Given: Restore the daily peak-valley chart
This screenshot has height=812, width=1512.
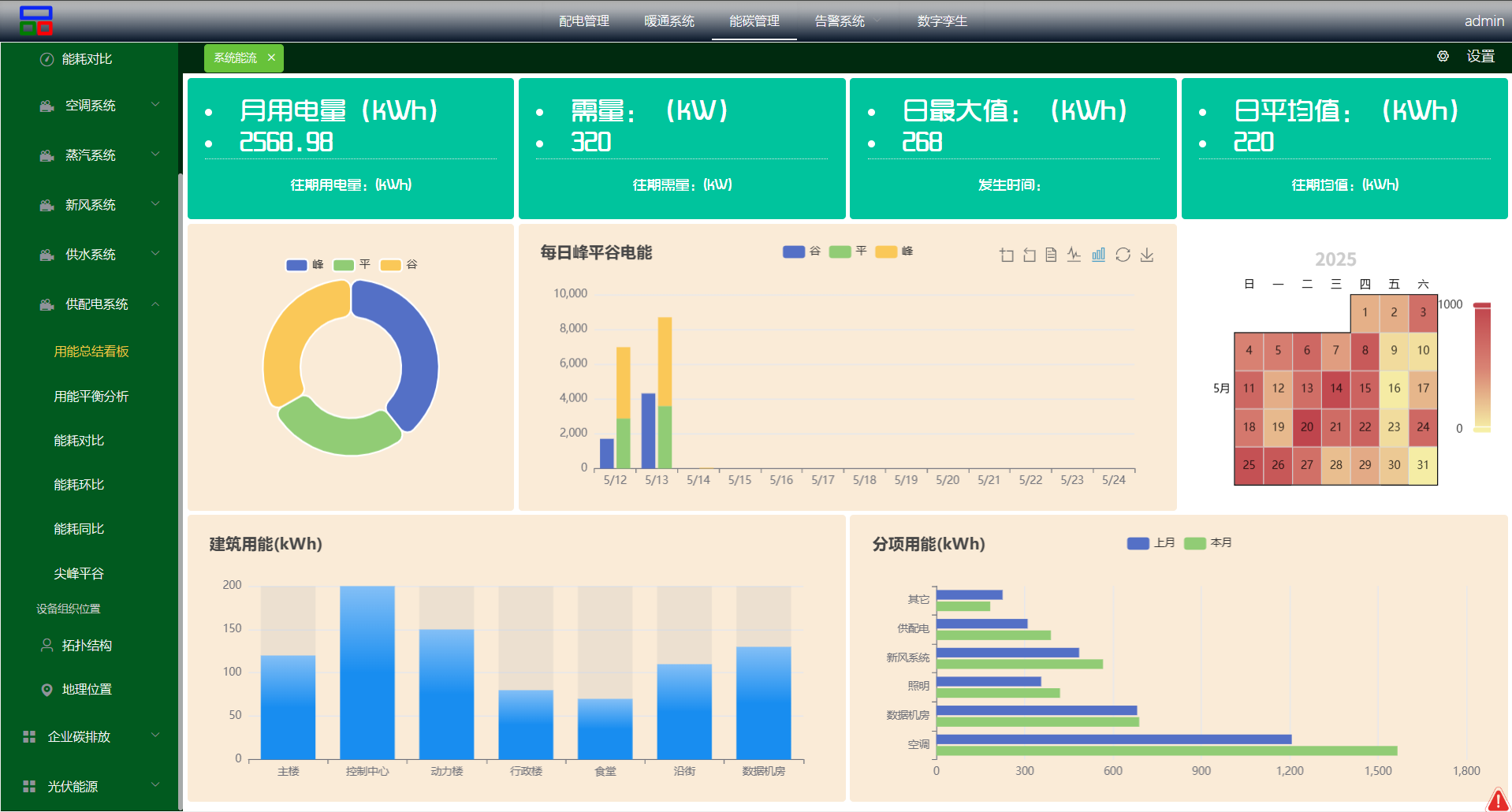Looking at the screenshot, I should [x=1123, y=255].
